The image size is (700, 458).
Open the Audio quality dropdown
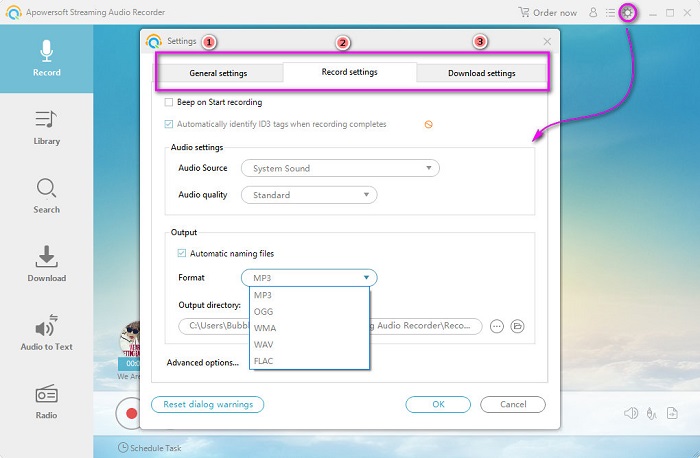point(309,195)
